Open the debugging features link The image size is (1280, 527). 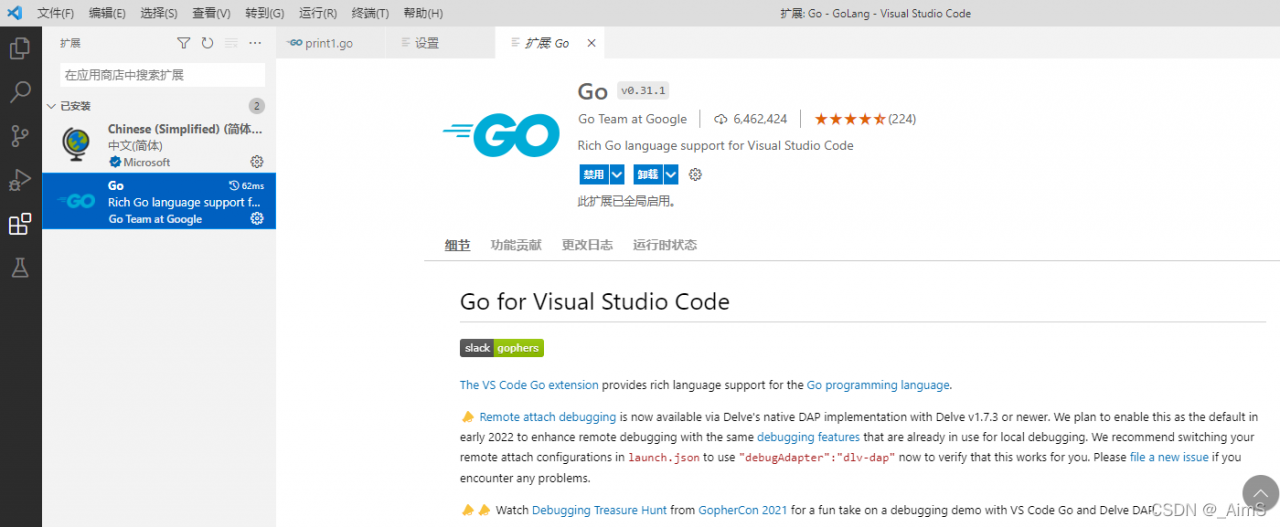point(808,437)
